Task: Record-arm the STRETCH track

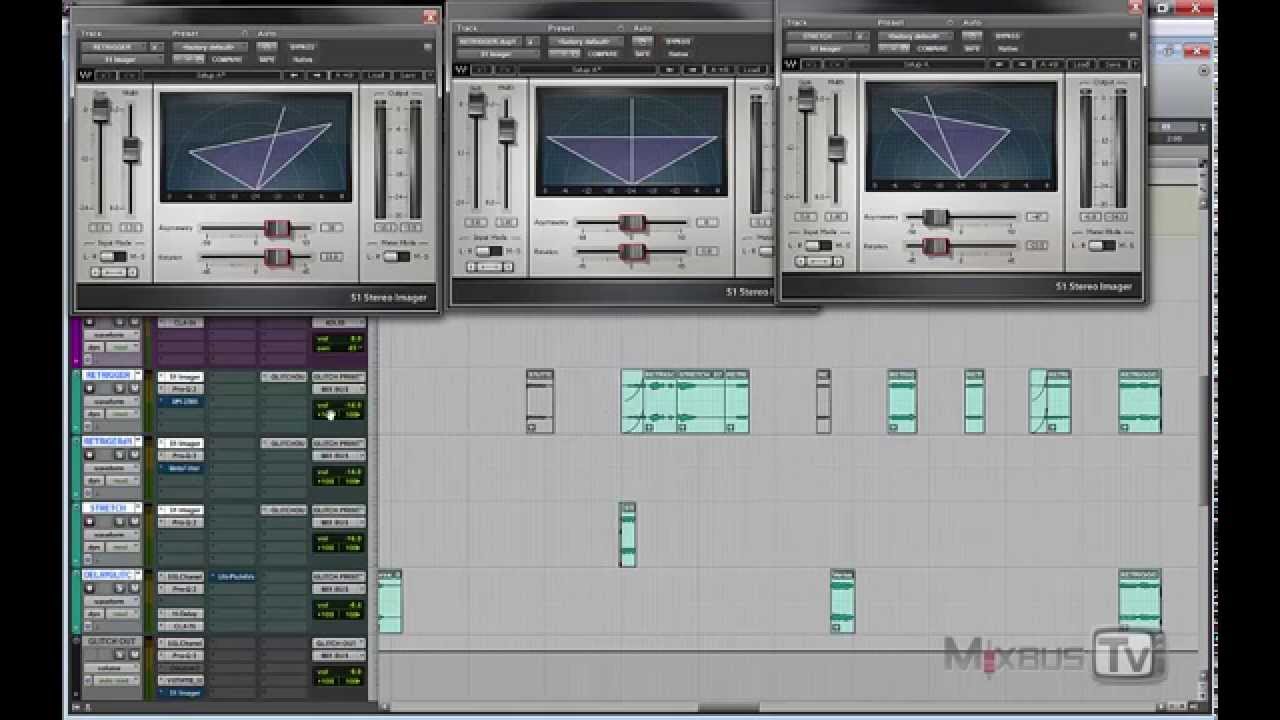Action: click(x=89, y=522)
